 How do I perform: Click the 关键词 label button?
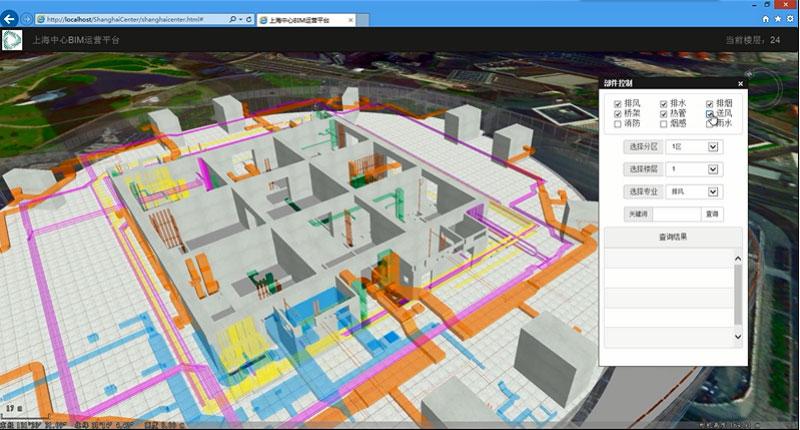point(638,214)
